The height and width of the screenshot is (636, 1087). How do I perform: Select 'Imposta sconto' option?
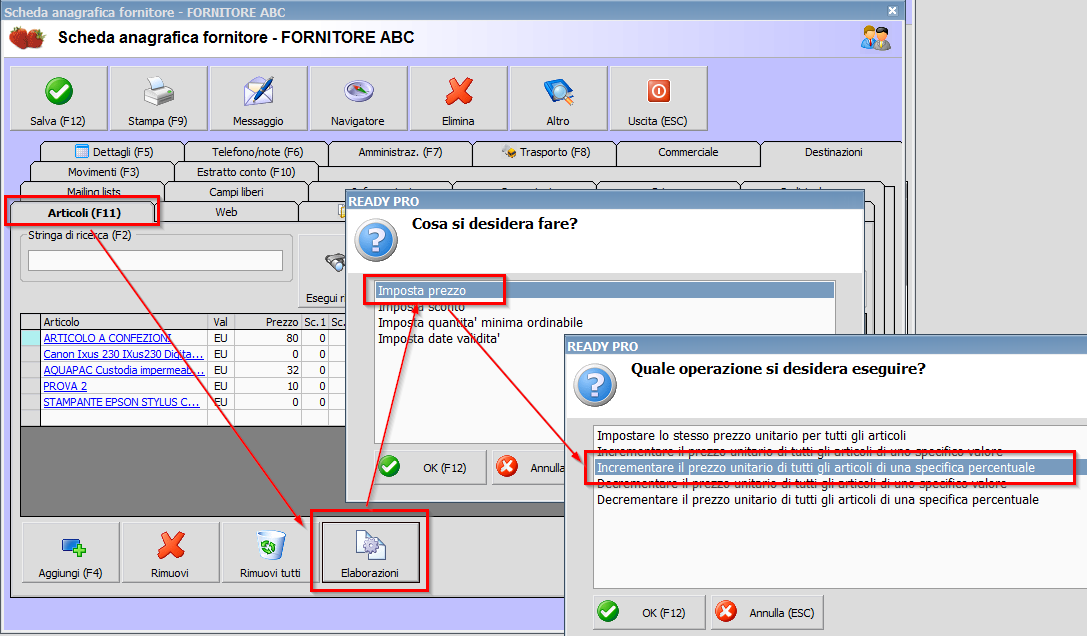(x=604, y=307)
